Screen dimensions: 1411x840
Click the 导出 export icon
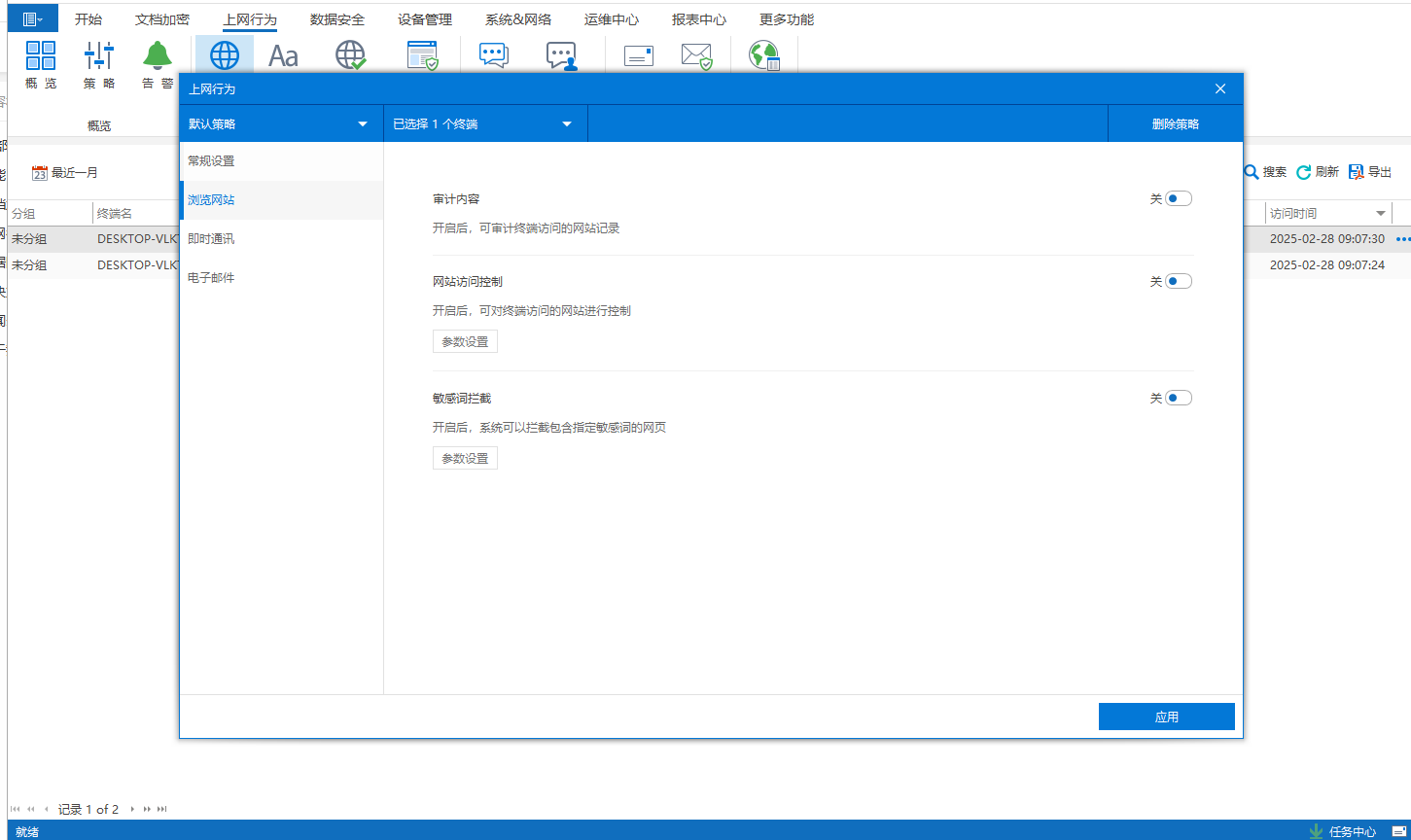1357,172
